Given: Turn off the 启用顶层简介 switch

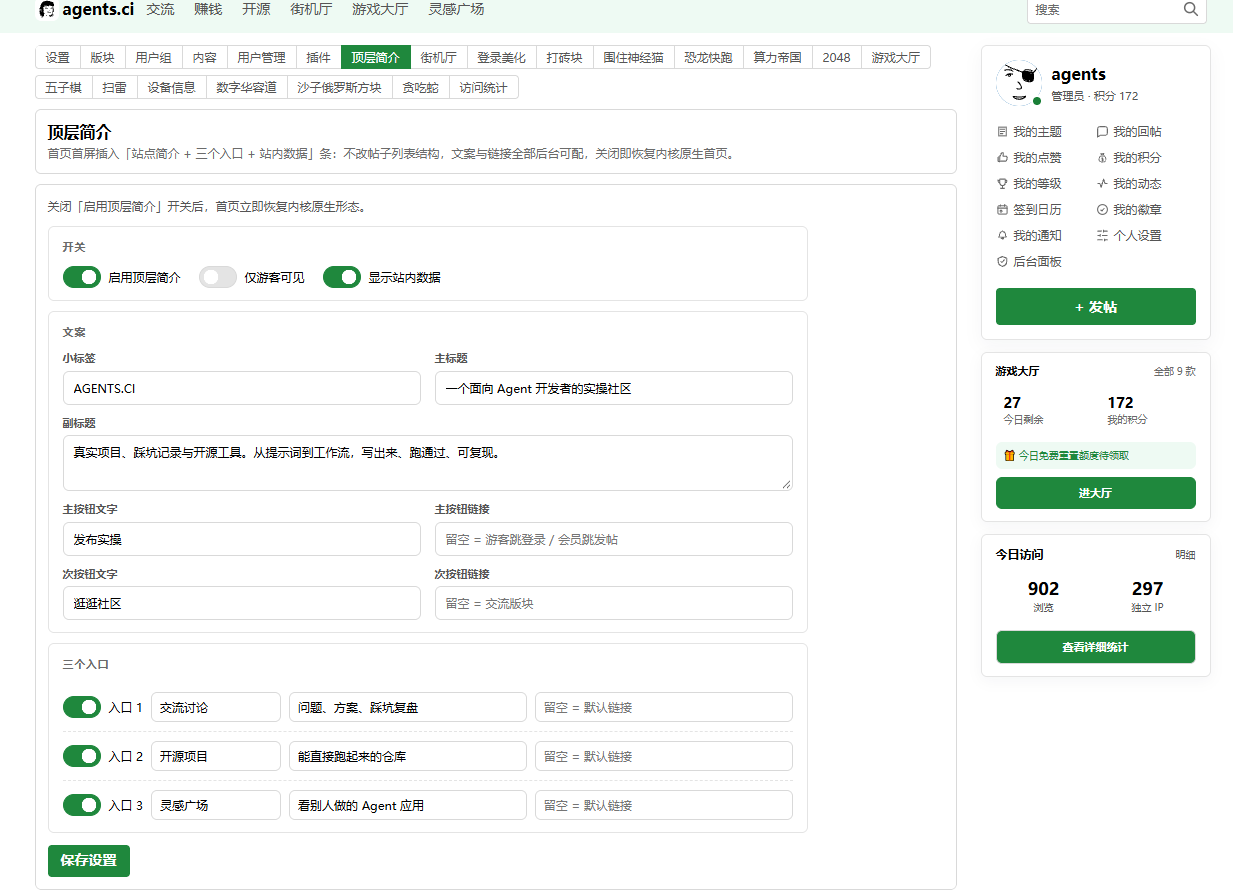Looking at the screenshot, I should (82, 277).
